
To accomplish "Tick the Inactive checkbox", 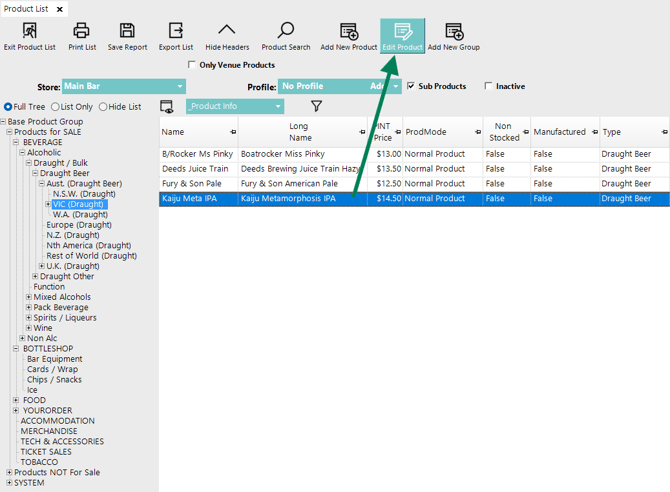I will (x=489, y=87).
